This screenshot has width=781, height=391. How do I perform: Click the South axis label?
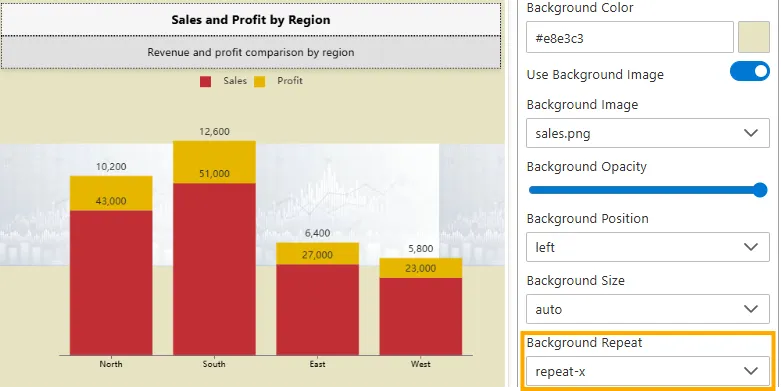214,364
